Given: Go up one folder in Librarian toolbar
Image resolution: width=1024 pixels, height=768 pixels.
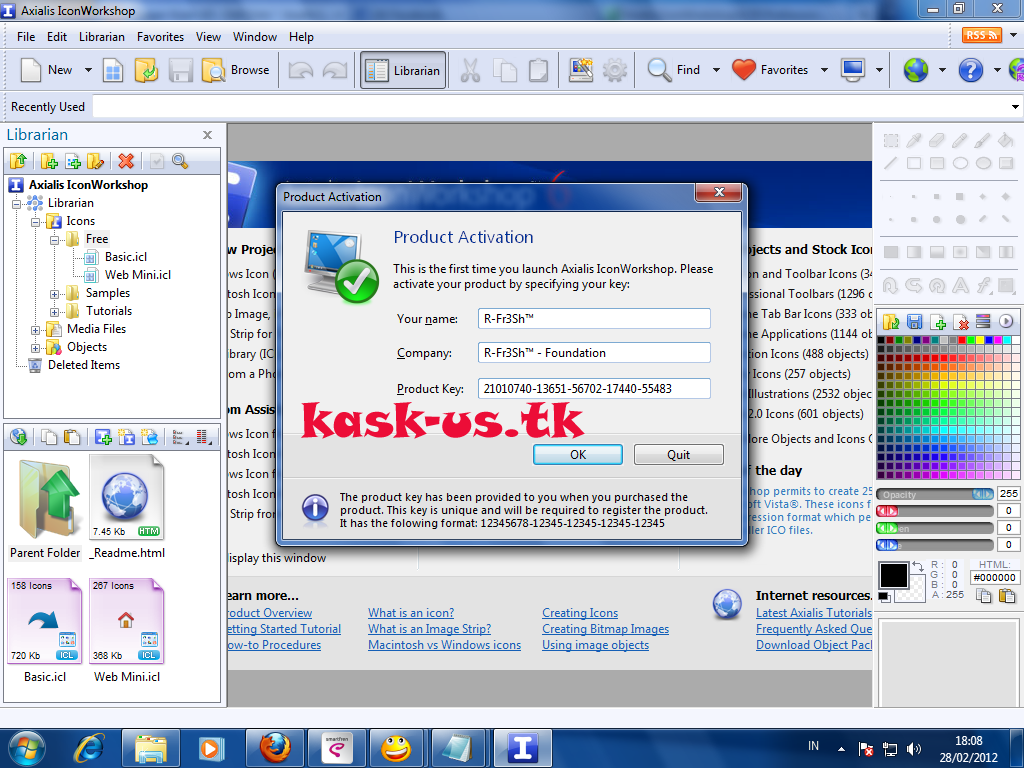Looking at the screenshot, I should 18,161.
